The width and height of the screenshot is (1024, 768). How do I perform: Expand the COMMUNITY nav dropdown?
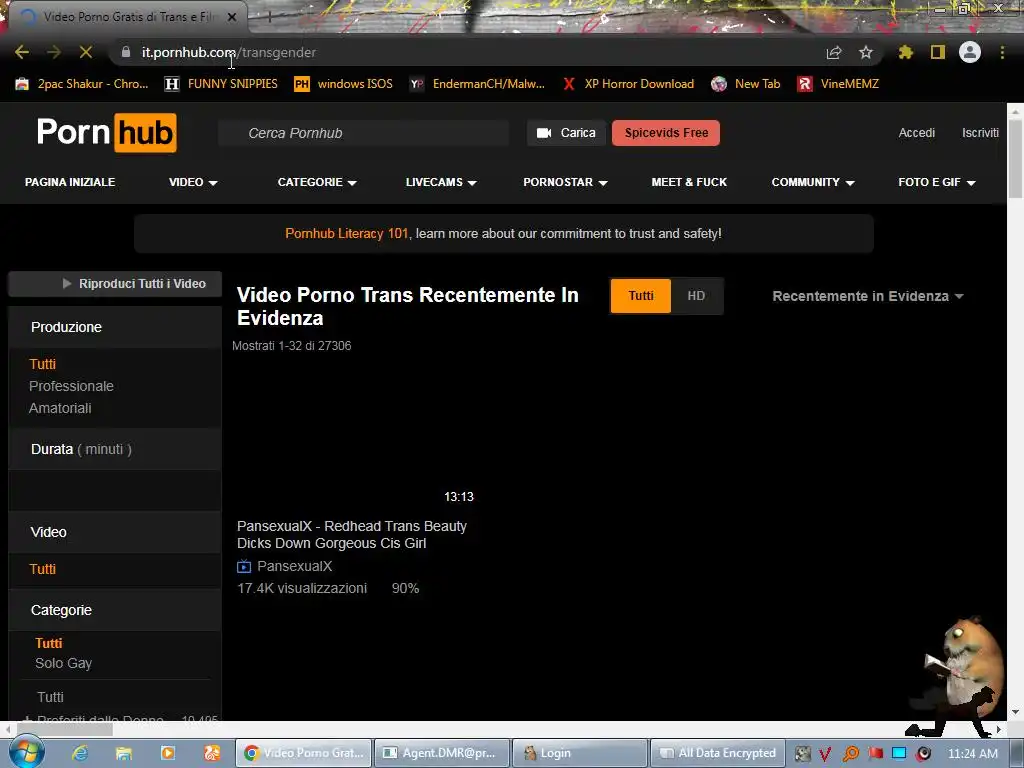(812, 182)
